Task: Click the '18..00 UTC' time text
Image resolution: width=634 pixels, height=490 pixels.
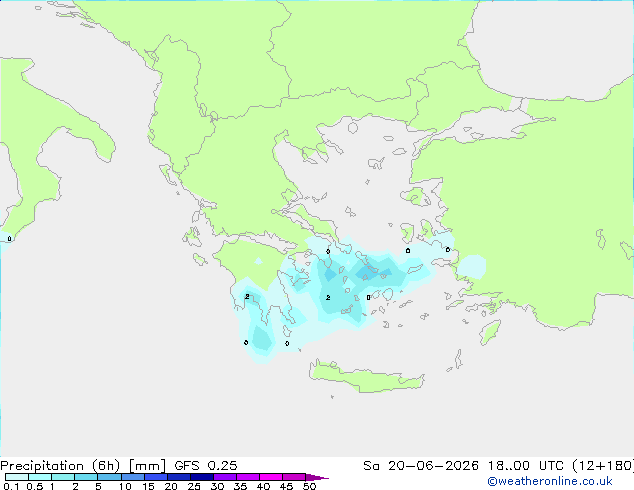Action: [x=526, y=466]
